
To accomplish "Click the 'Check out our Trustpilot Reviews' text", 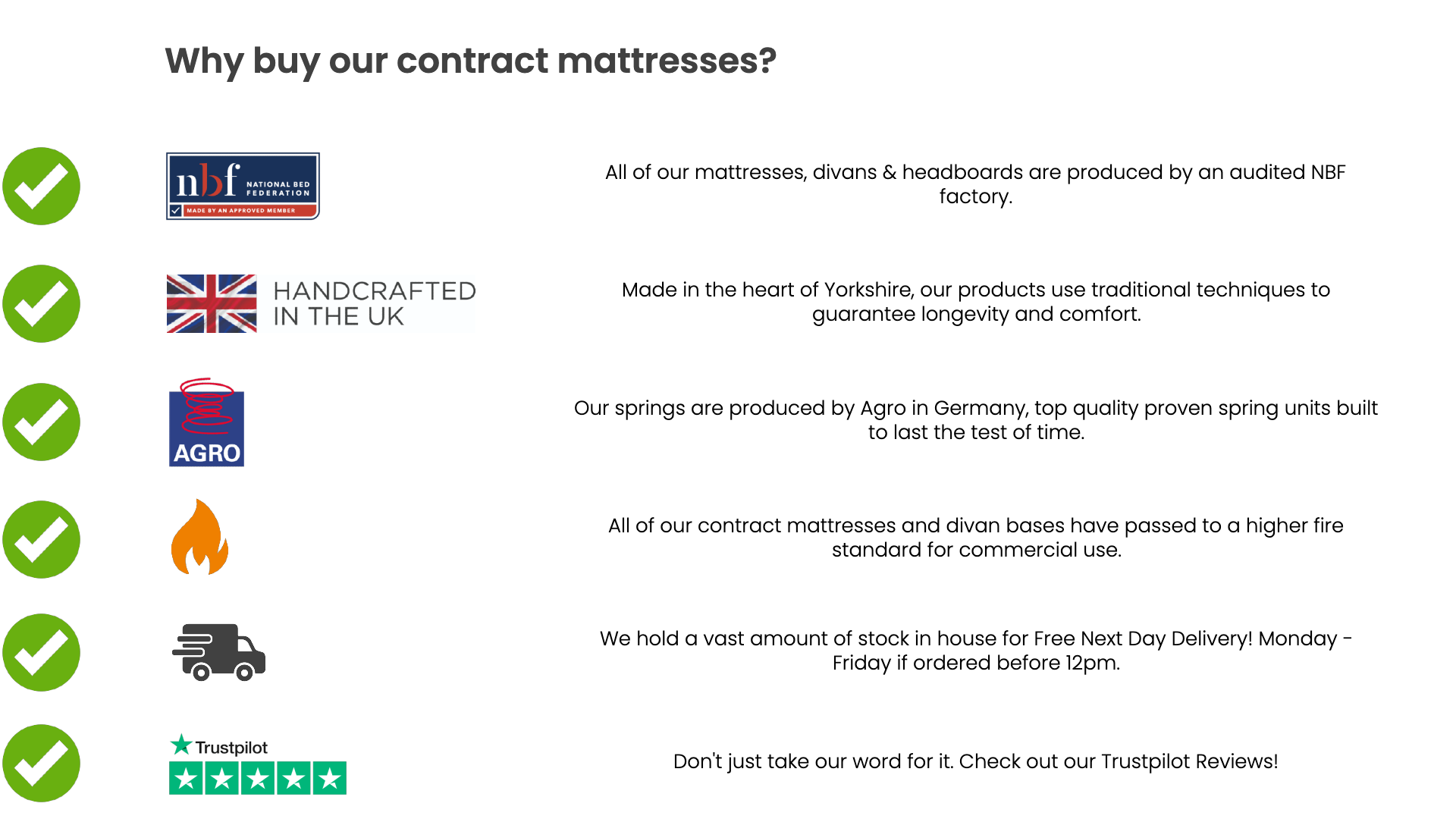I will (x=975, y=761).
